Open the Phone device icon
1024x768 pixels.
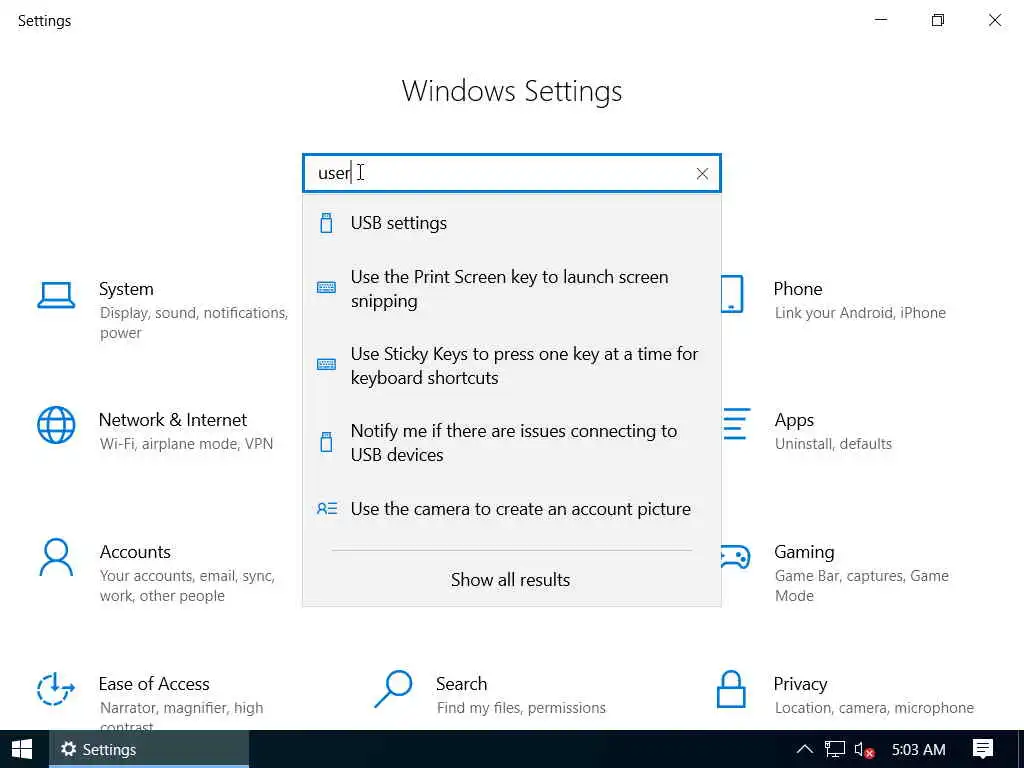(732, 294)
